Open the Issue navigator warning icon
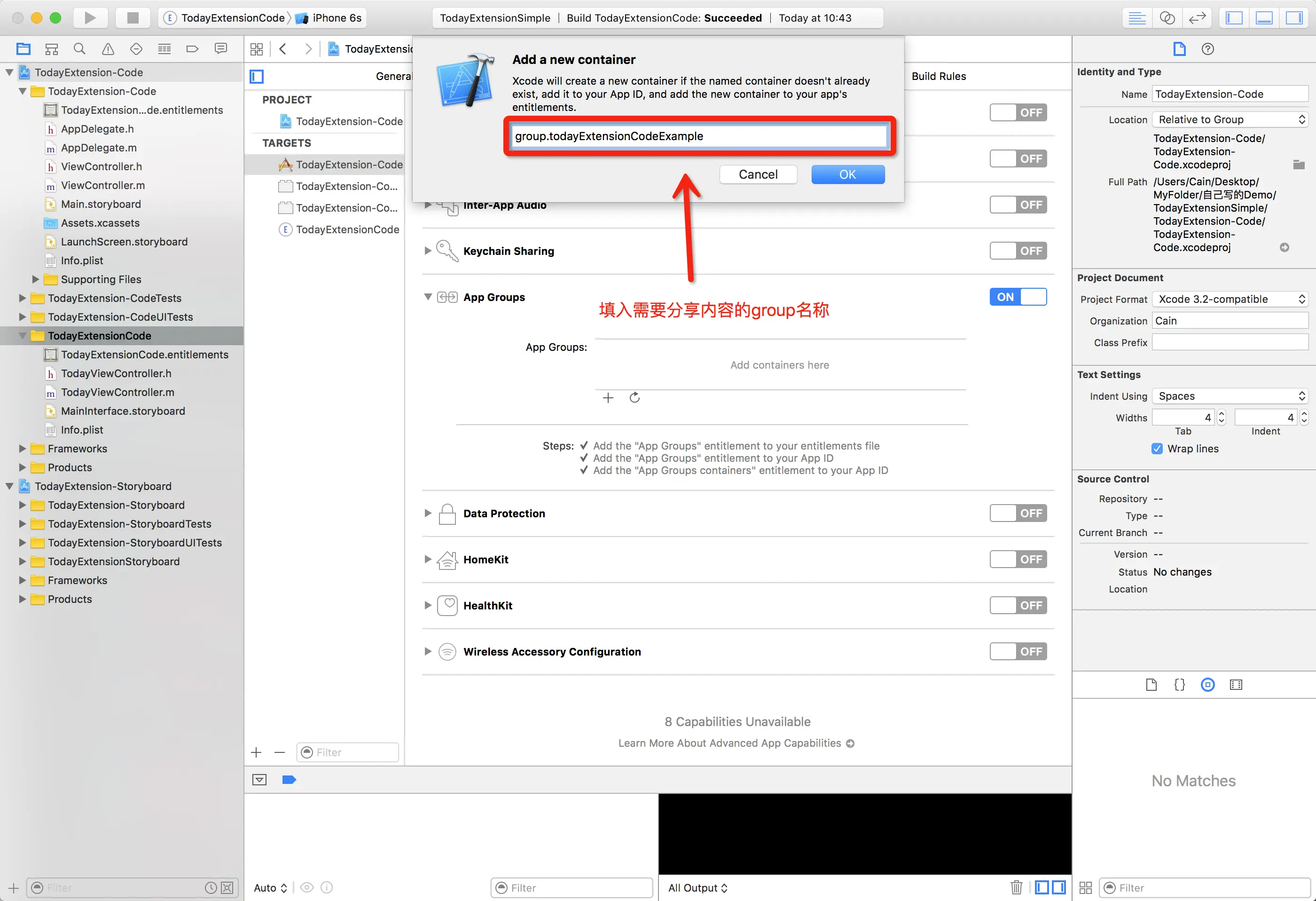 click(x=108, y=49)
